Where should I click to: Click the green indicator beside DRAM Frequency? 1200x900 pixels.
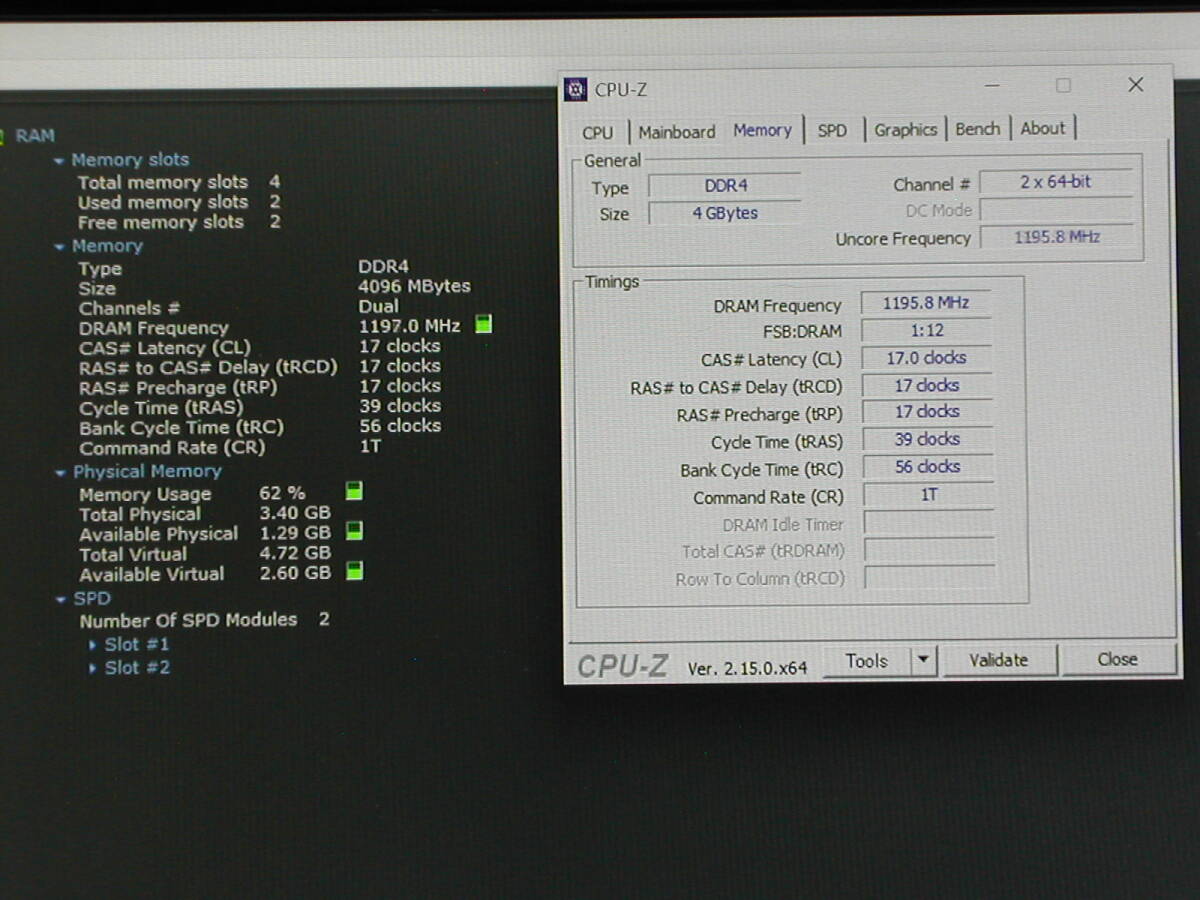click(x=483, y=324)
